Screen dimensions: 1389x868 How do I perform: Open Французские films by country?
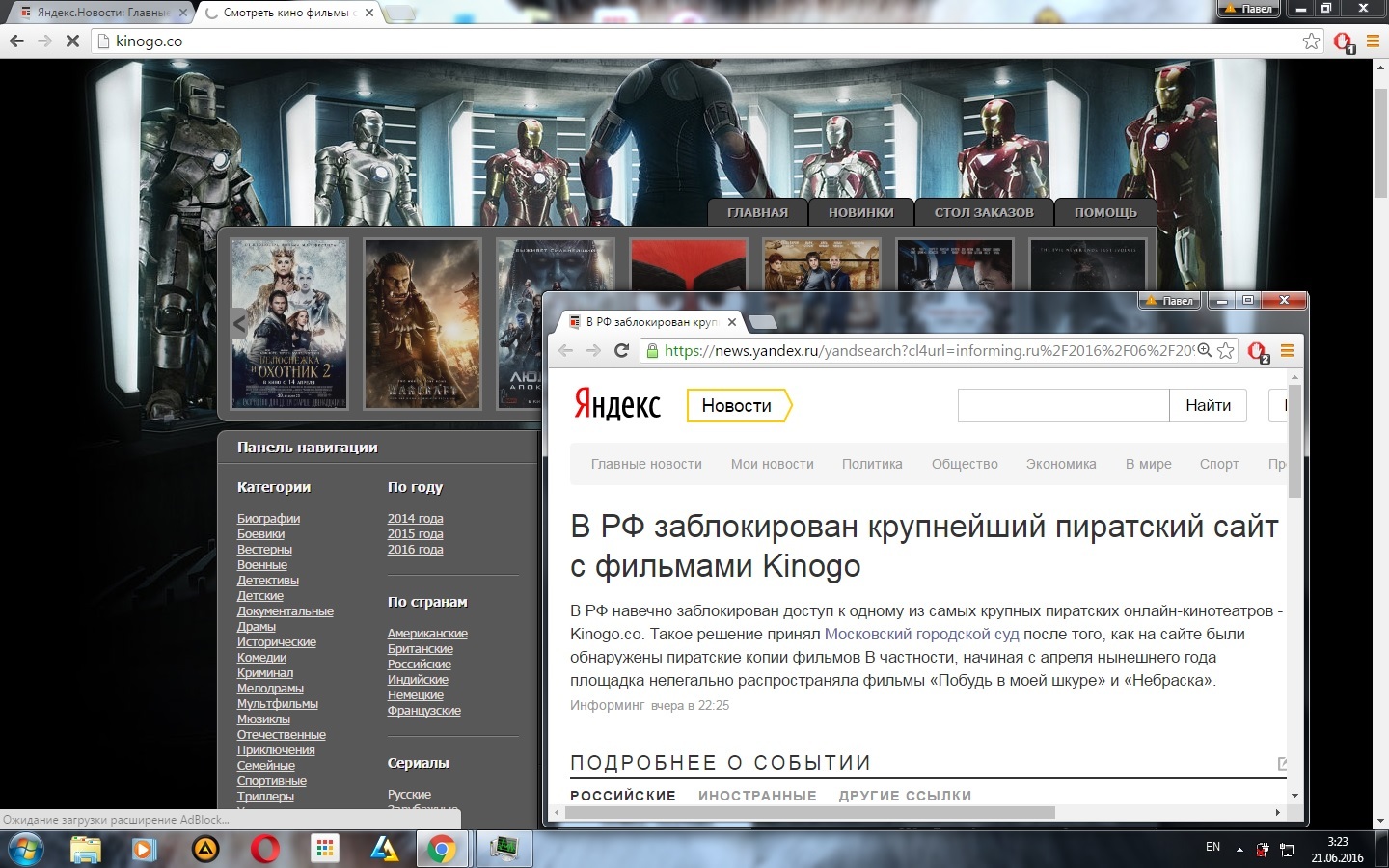424,711
